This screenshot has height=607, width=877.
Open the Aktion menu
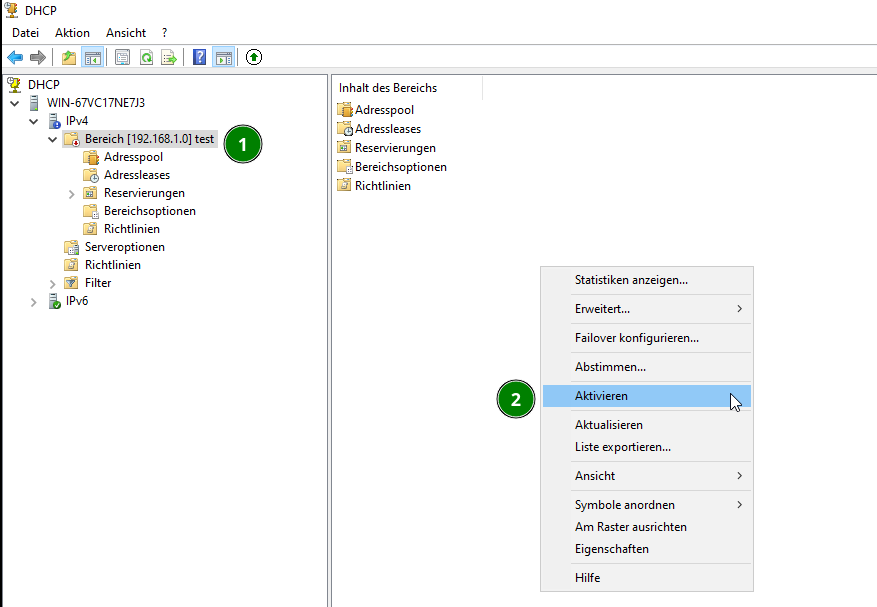coord(72,32)
